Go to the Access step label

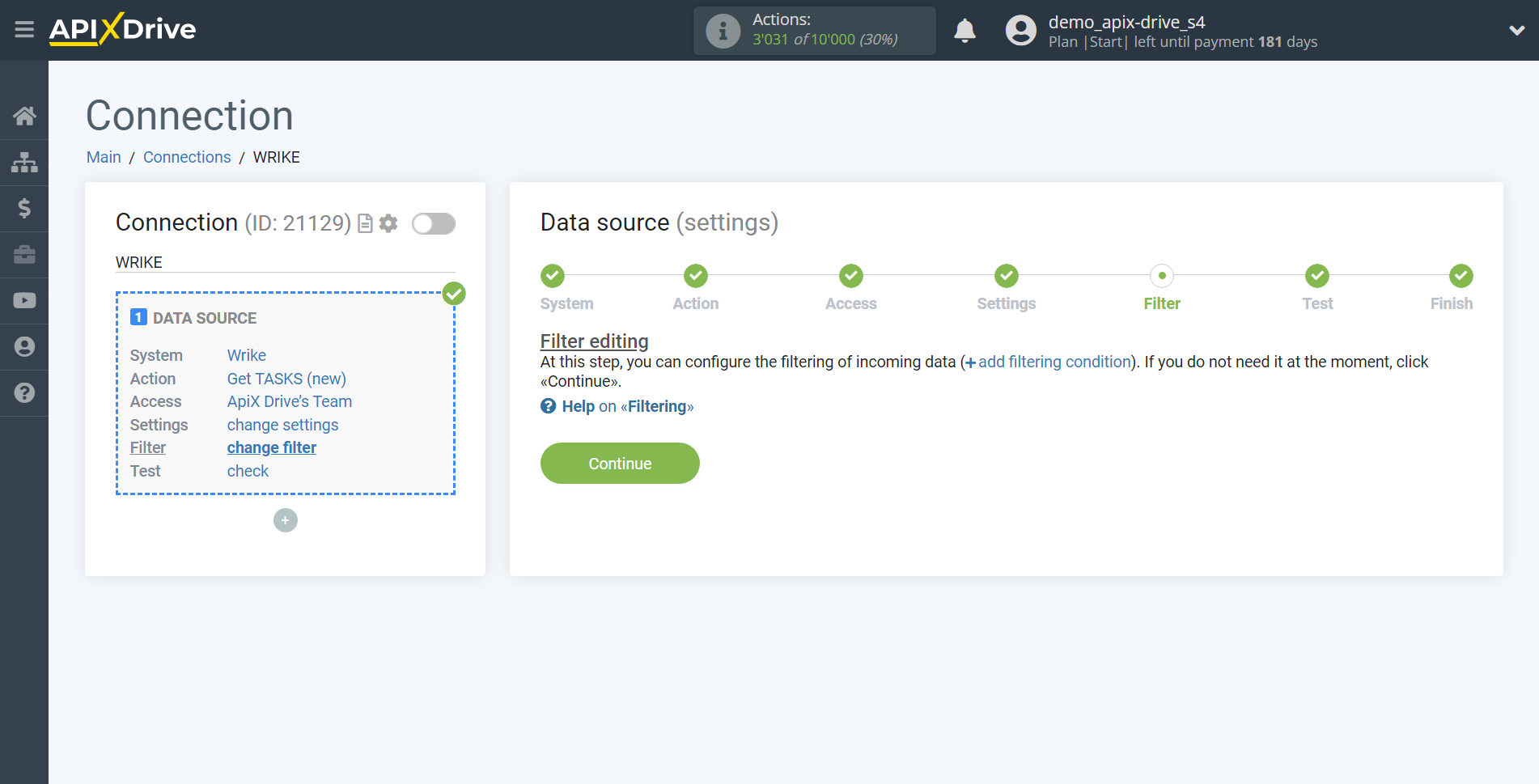tap(851, 303)
